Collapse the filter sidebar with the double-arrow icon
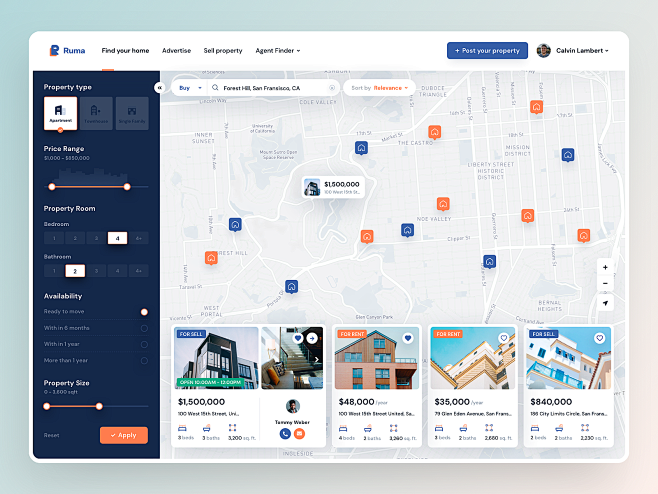658x494 pixels. [x=159, y=87]
